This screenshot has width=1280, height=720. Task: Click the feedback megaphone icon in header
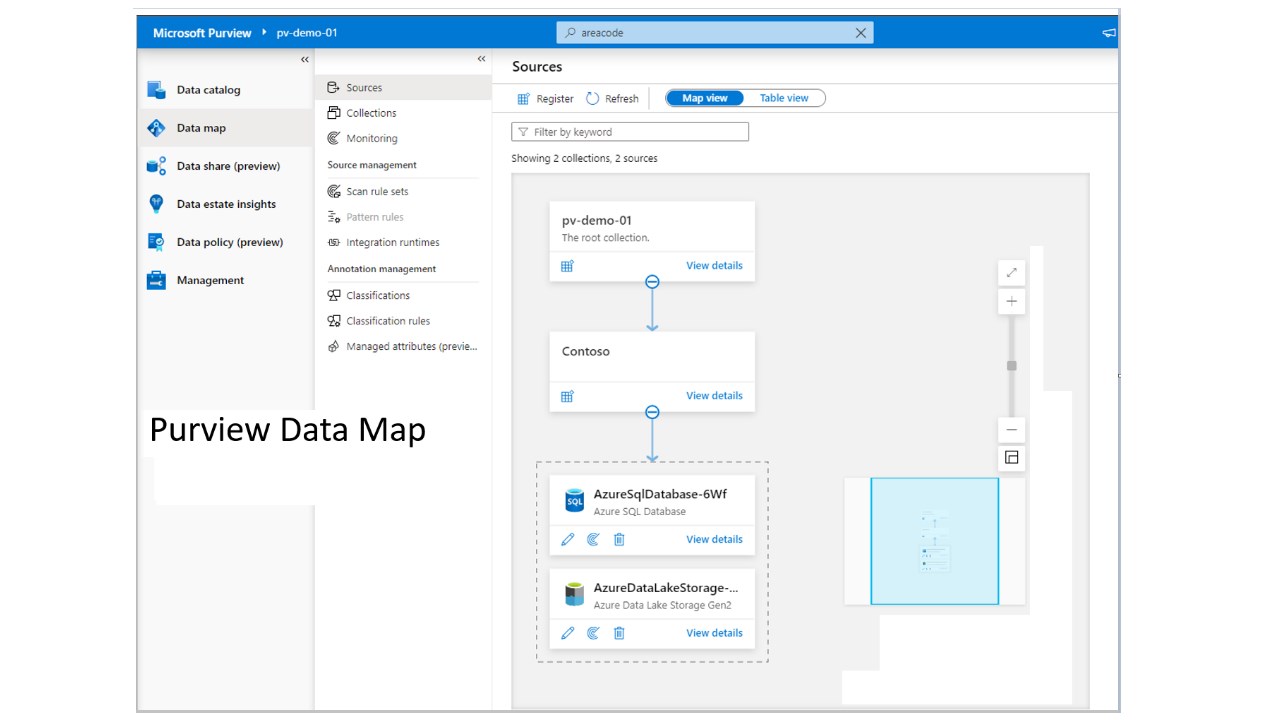pos(1108,33)
